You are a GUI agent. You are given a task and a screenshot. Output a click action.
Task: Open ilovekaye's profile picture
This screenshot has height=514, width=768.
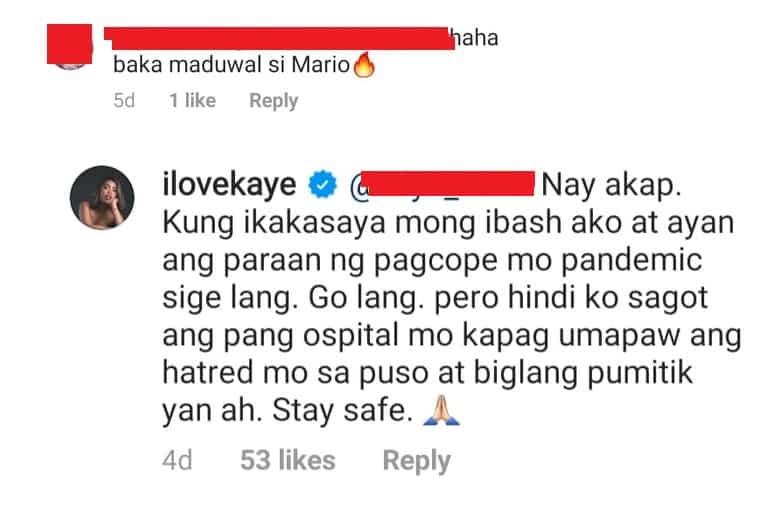(102, 197)
